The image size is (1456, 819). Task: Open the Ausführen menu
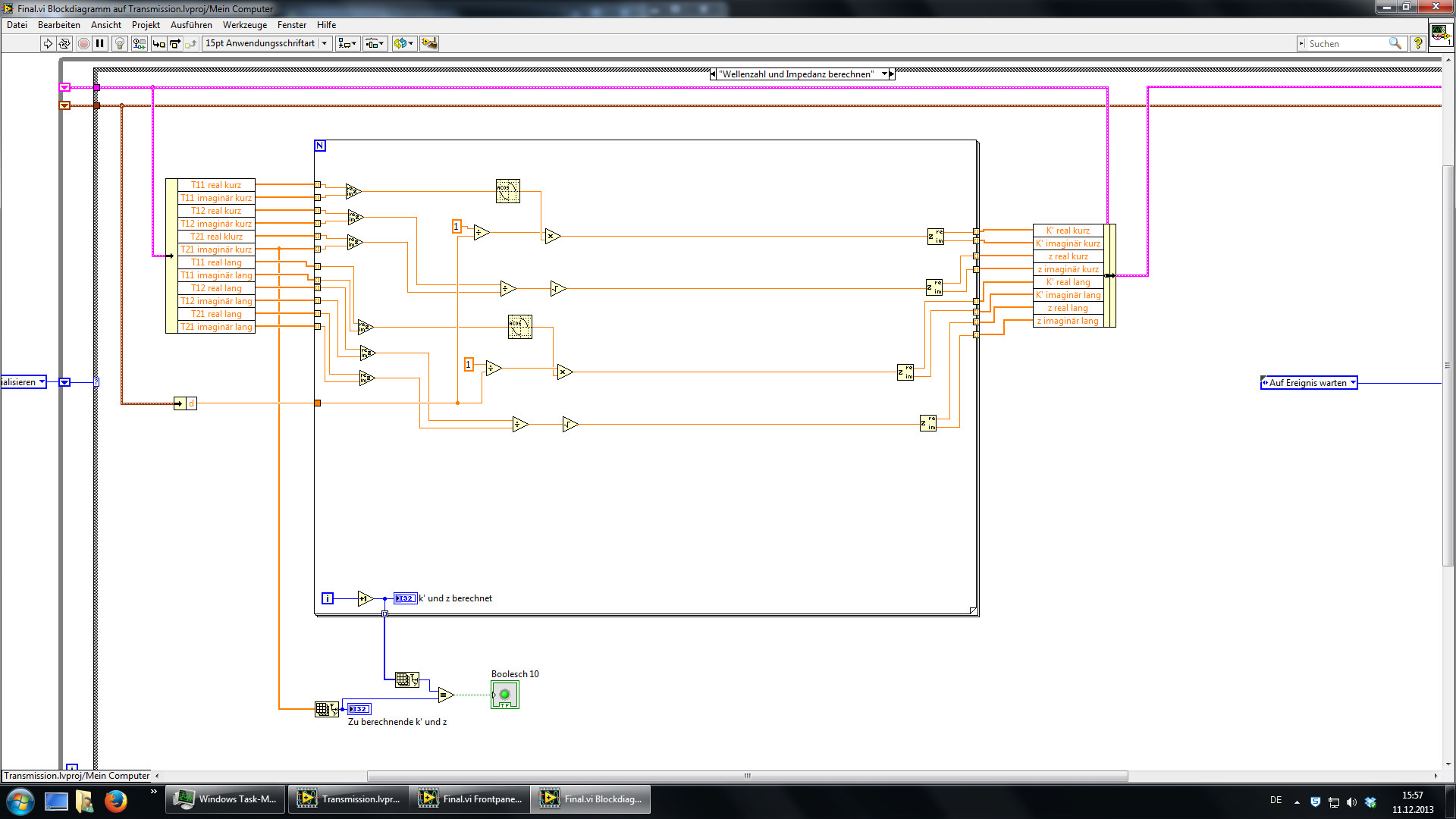(191, 25)
